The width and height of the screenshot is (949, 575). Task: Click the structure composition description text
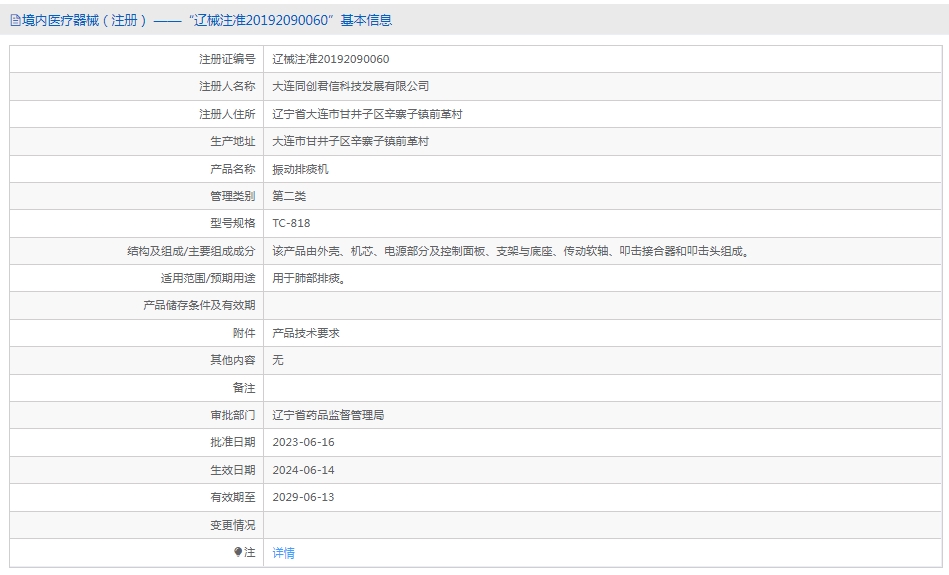tap(511, 251)
